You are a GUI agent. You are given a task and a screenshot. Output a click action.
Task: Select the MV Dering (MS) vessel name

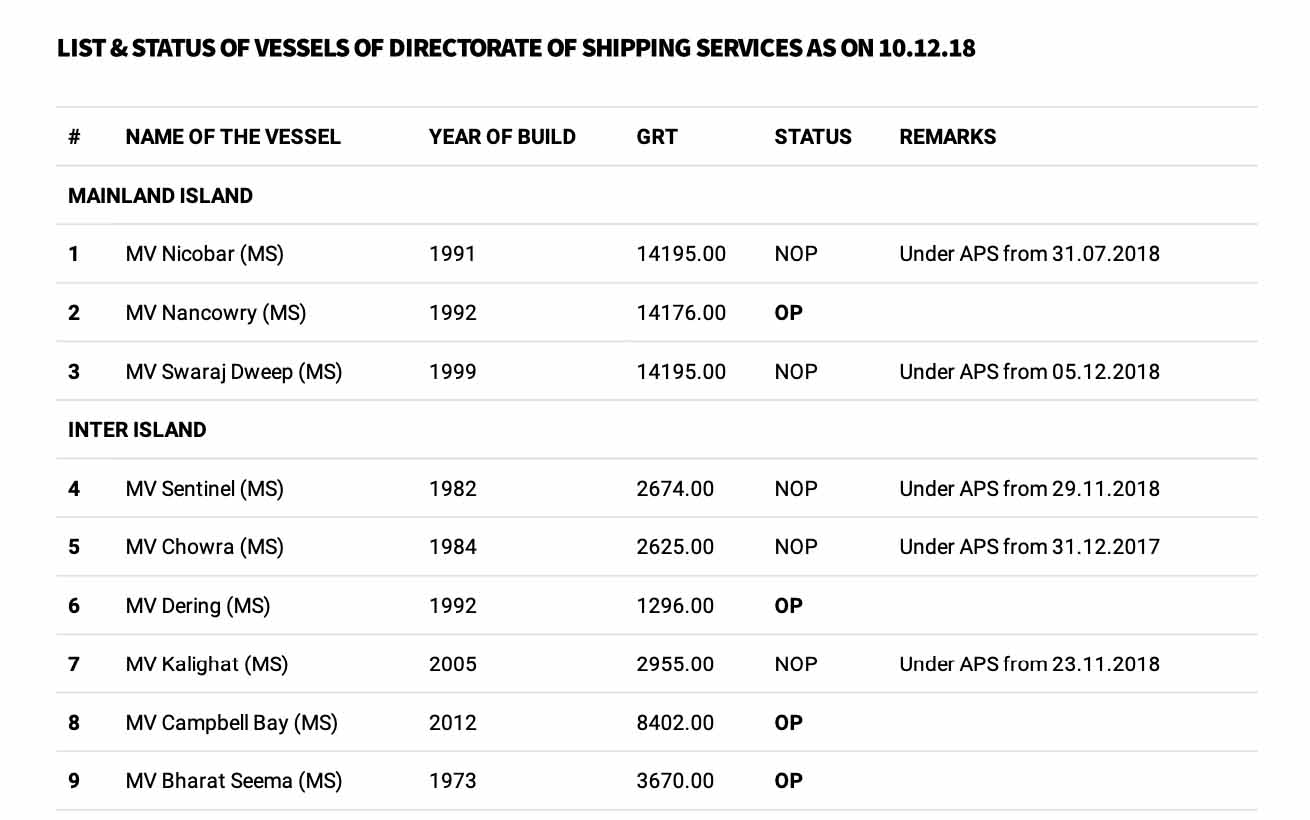(198, 606)
